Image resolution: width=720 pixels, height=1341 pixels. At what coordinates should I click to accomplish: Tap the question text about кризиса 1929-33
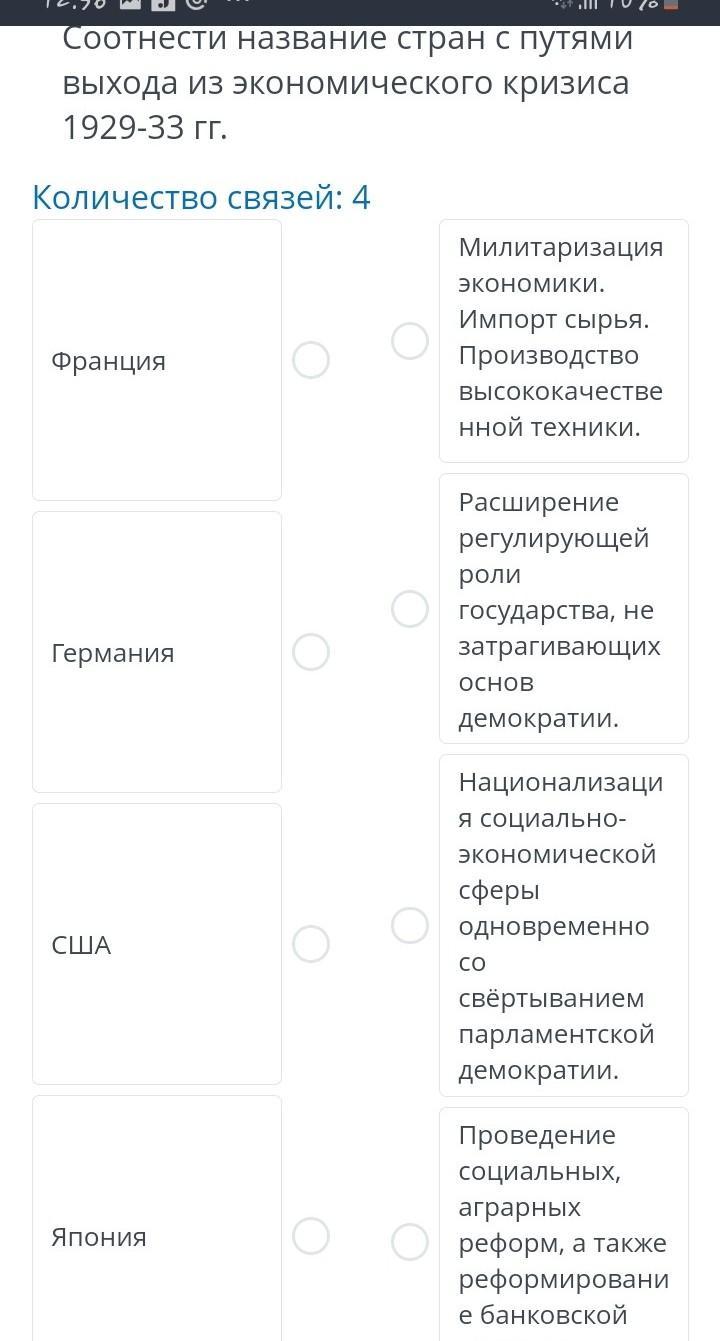347,84
